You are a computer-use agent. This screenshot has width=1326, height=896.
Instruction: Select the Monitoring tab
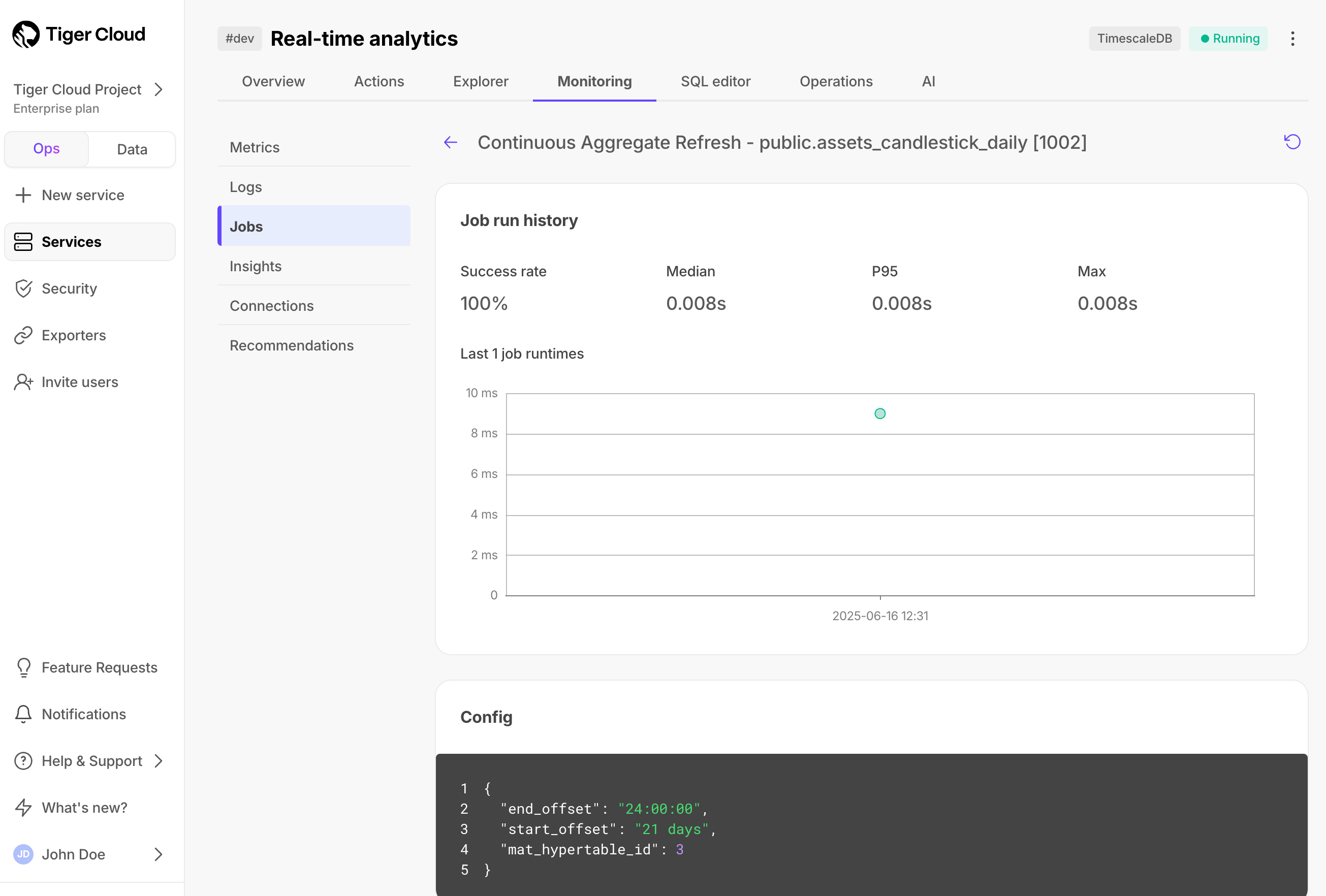point(594,82)
